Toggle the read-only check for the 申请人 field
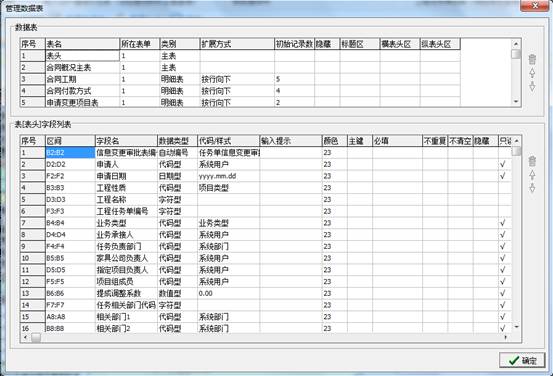This screenshot has width=553, height=376. point(503,164)
